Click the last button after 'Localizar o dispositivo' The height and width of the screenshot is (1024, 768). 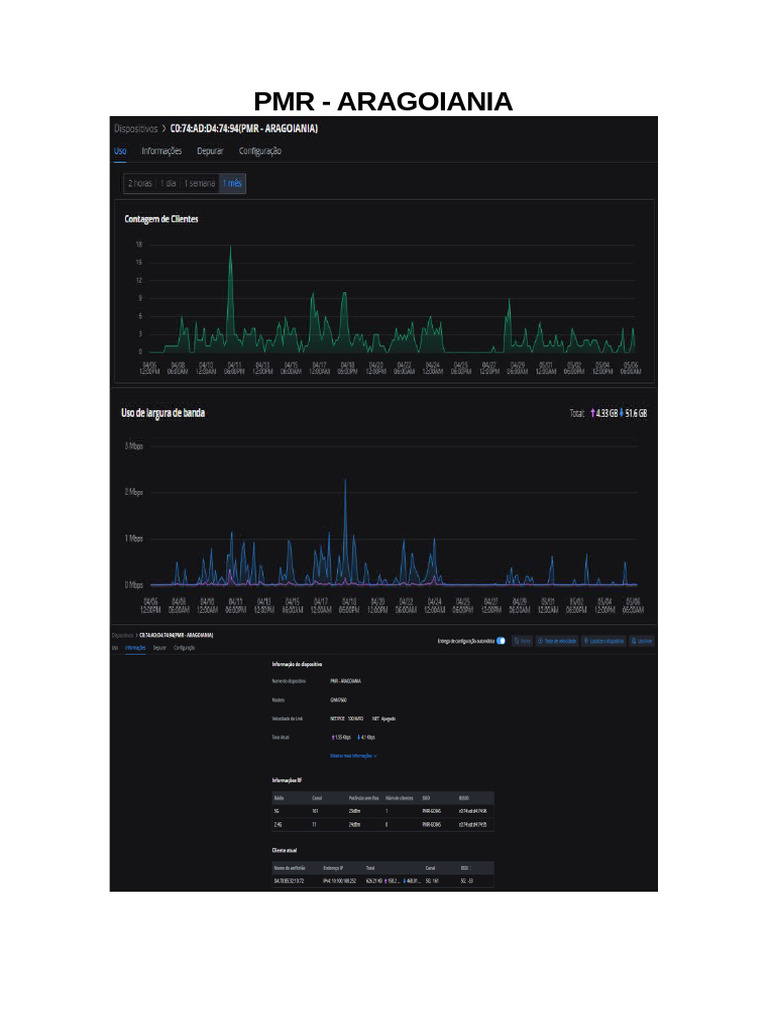(x=642, y=641)
